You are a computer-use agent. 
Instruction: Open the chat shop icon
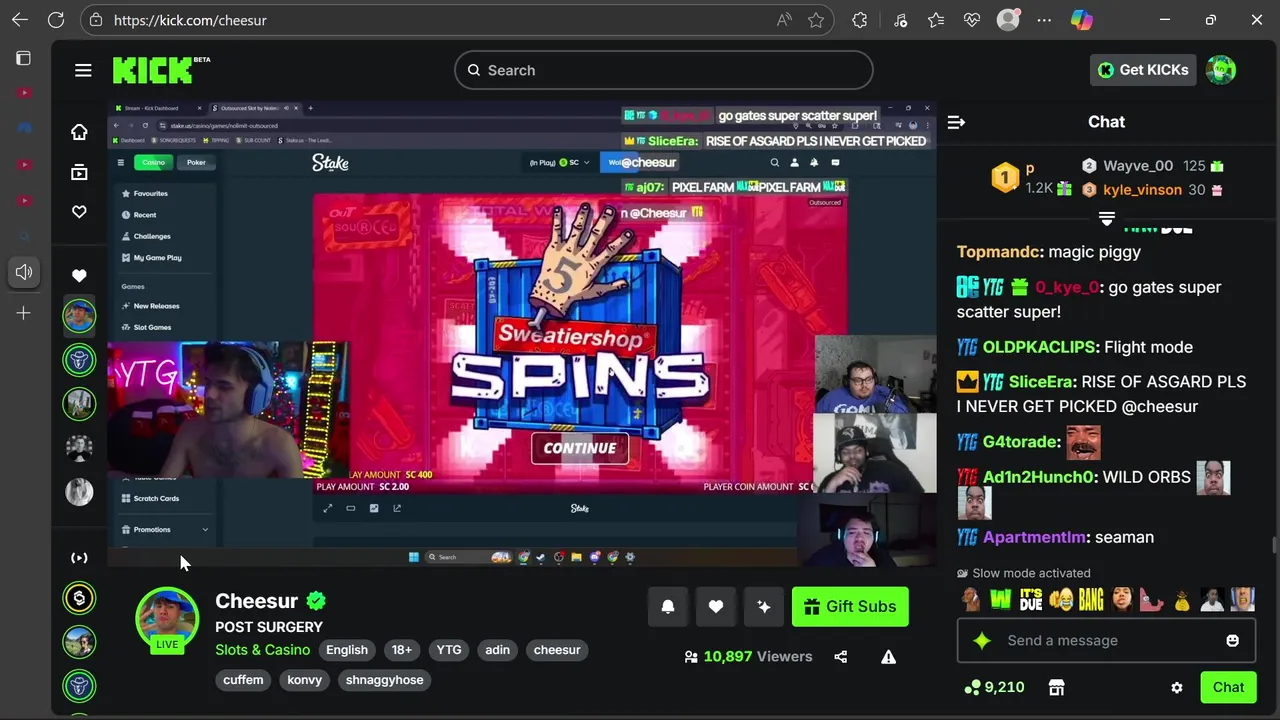tap(1056, 687)
